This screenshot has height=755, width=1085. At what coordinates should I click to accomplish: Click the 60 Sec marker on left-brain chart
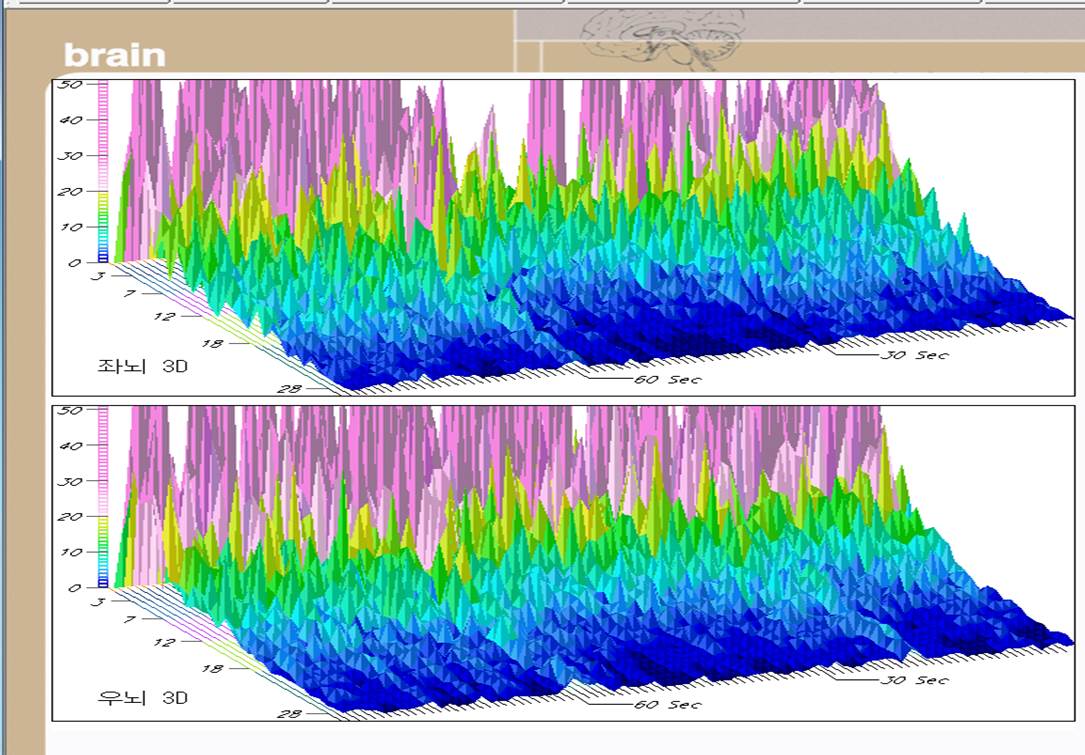click(x=667, y=379)
